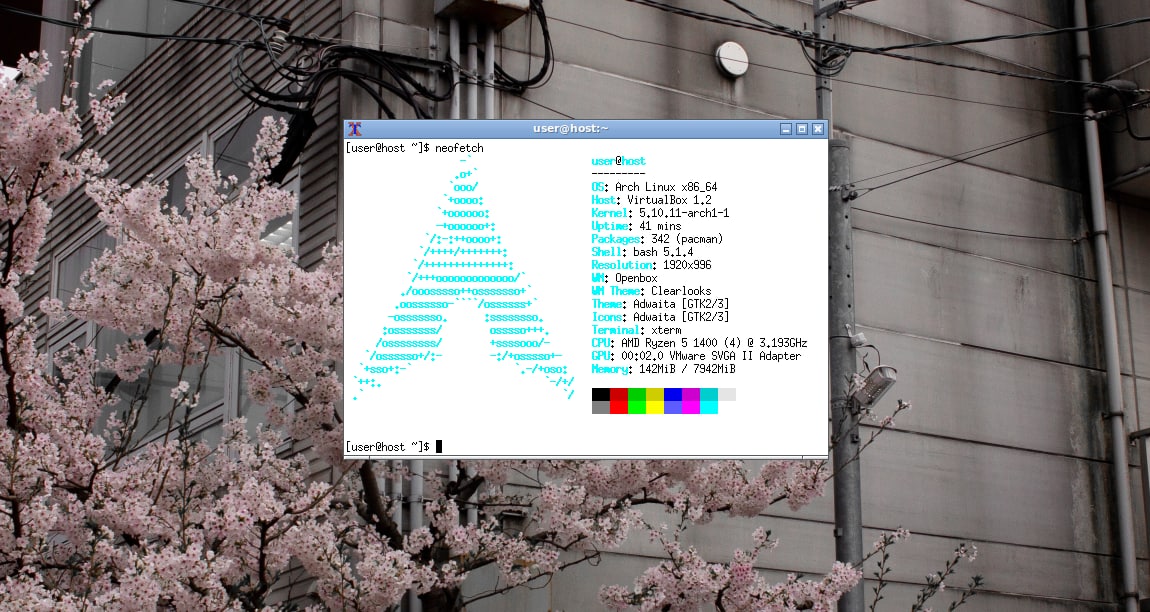Image resolution: width=1150 pixels, height=612 pixels.
Task: Click the bright yellow color block
Action: click(655, 407)
